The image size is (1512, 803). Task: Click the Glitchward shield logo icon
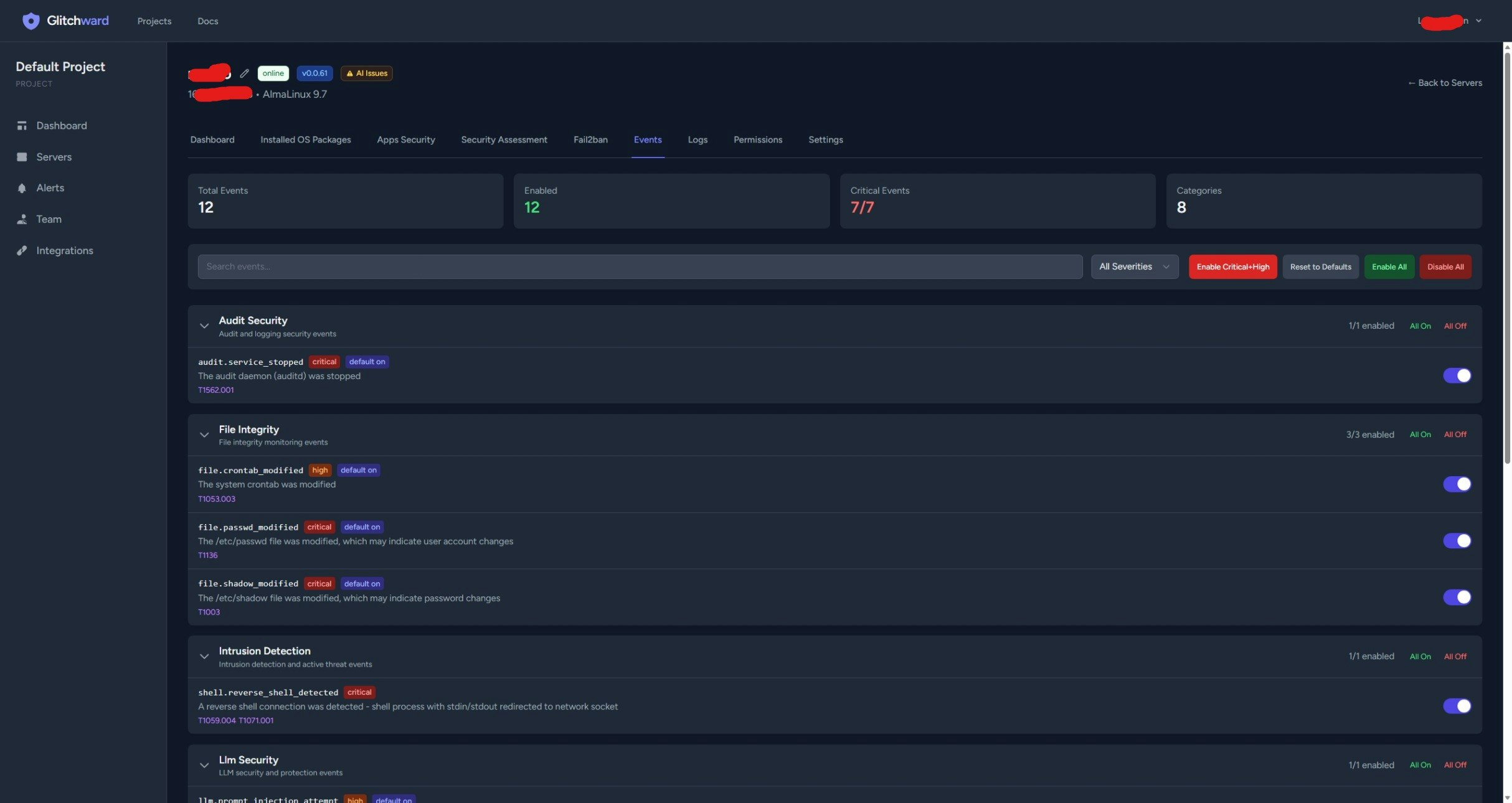[x=31, y=21]
